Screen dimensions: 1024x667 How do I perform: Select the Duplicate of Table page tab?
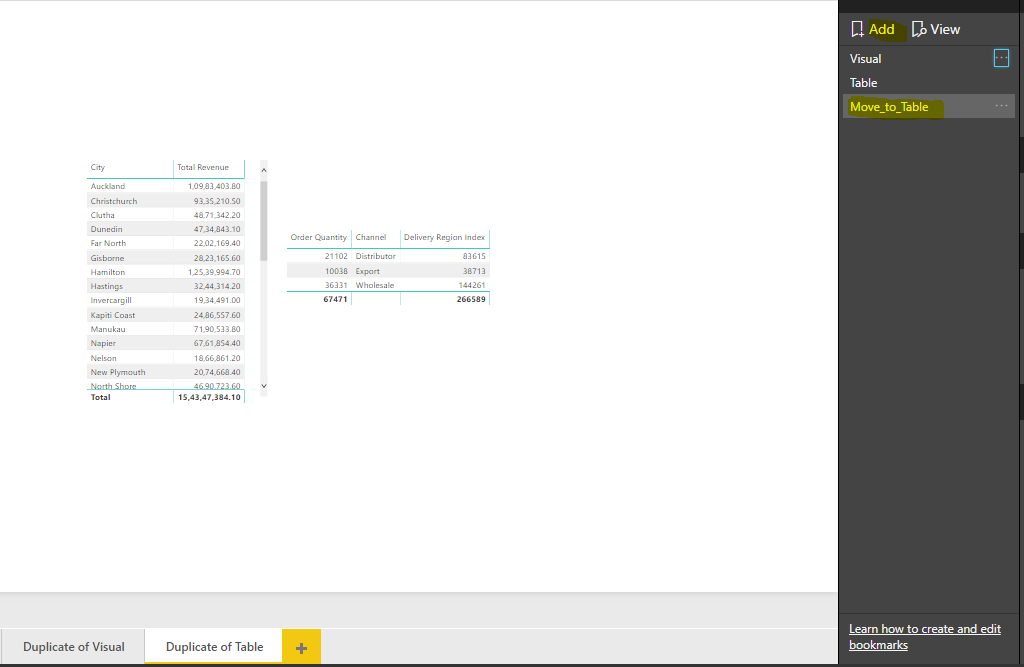[213, 646]
